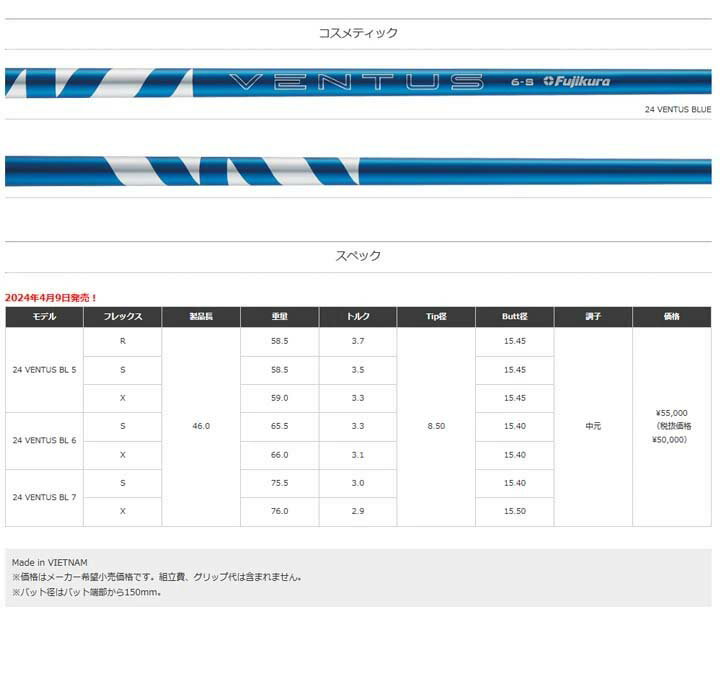The height and width of the screenshot is (692, 720).
Task: Select the 24 VENTUS BL 5 model cell
Action: [x=44, y=370]
